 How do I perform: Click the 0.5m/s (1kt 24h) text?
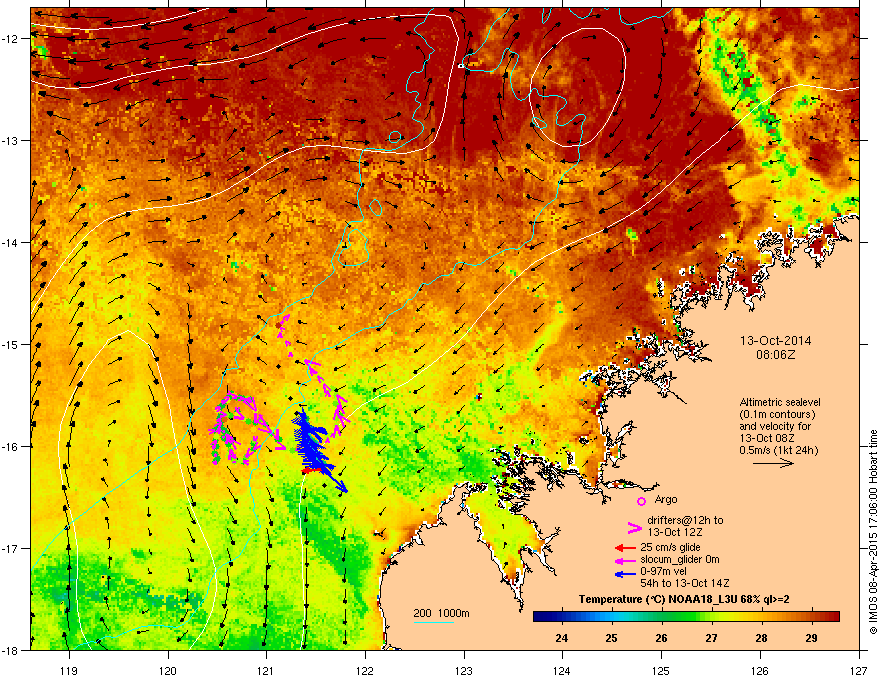[x=779, y=451]
